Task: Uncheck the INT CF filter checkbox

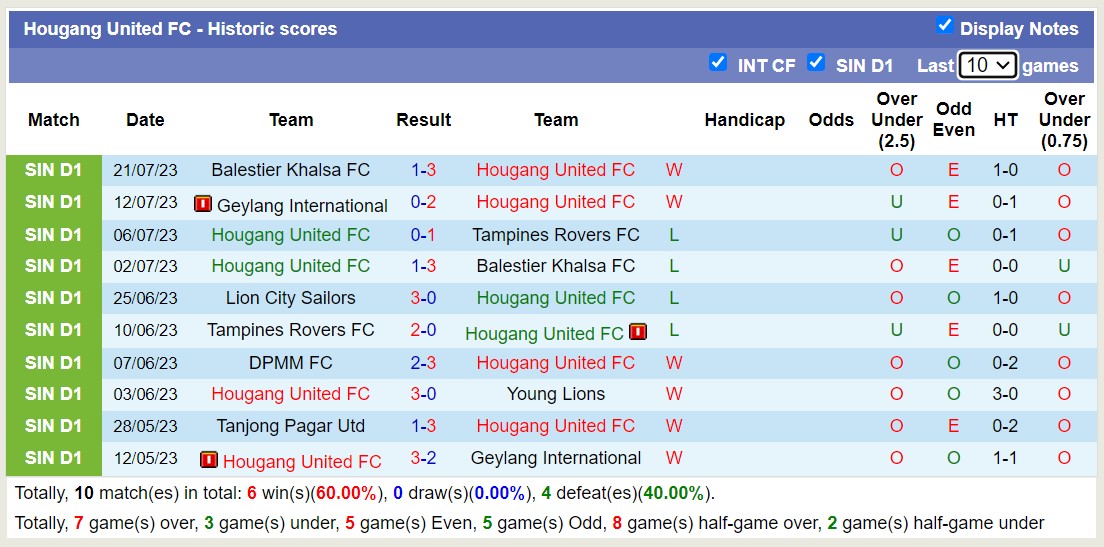Action: 718,63
